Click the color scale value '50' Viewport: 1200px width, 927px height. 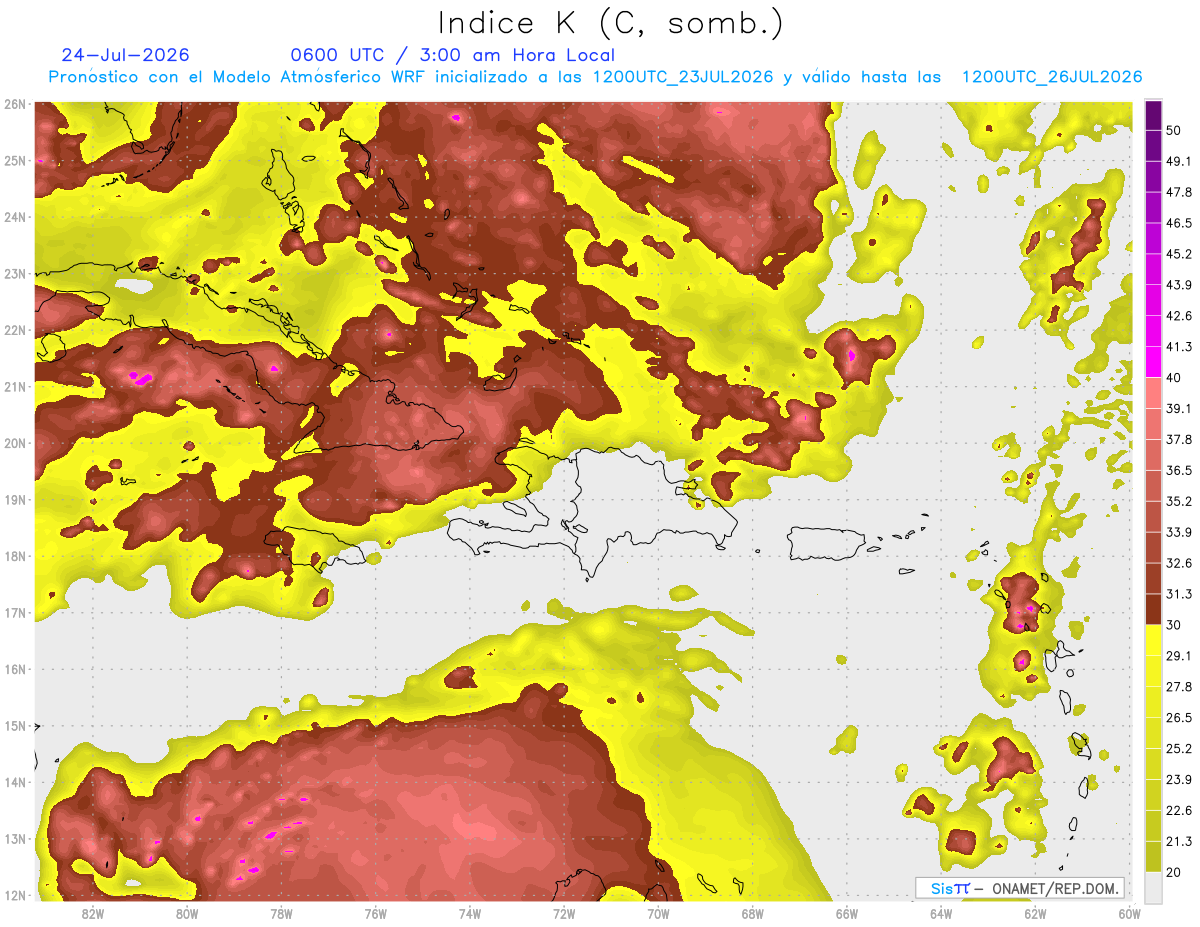(1174, 130)
